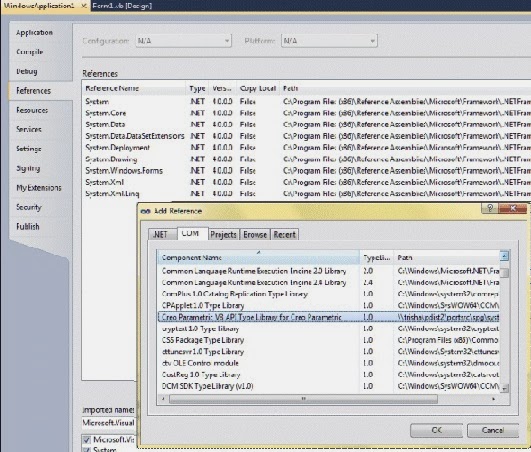Sort by Component Name column header
Viewport: 531px width, 452px height.
click(x=259, y=258)
